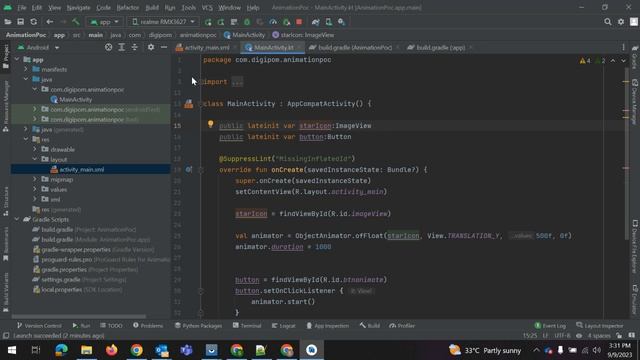The image size is (640, 360).
Task: Click the yellow lightbulb quick-fix icon
Action: coord(211,124)
